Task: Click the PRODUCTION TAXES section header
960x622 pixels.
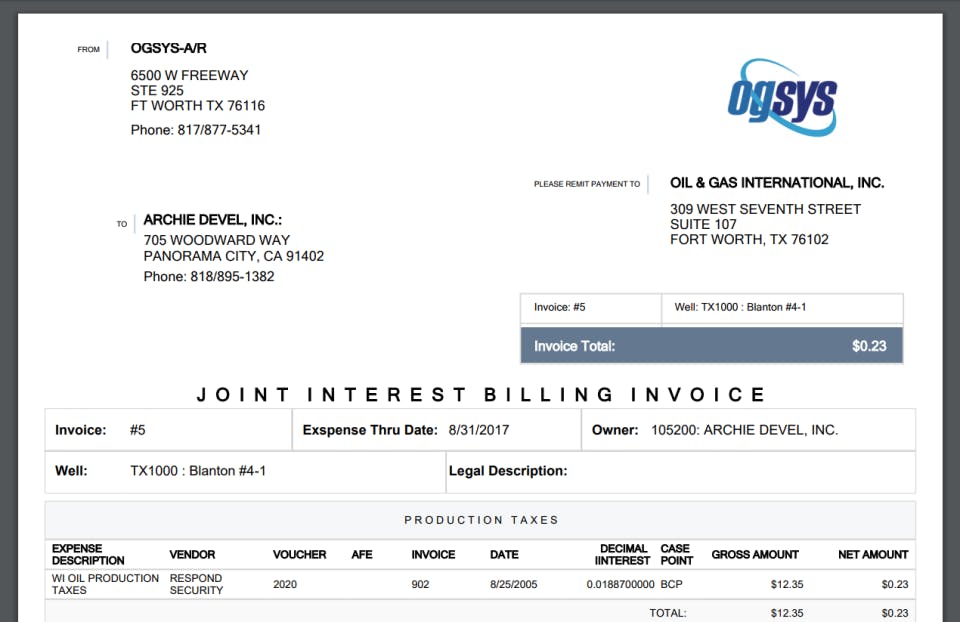Action: click(481, 520)
